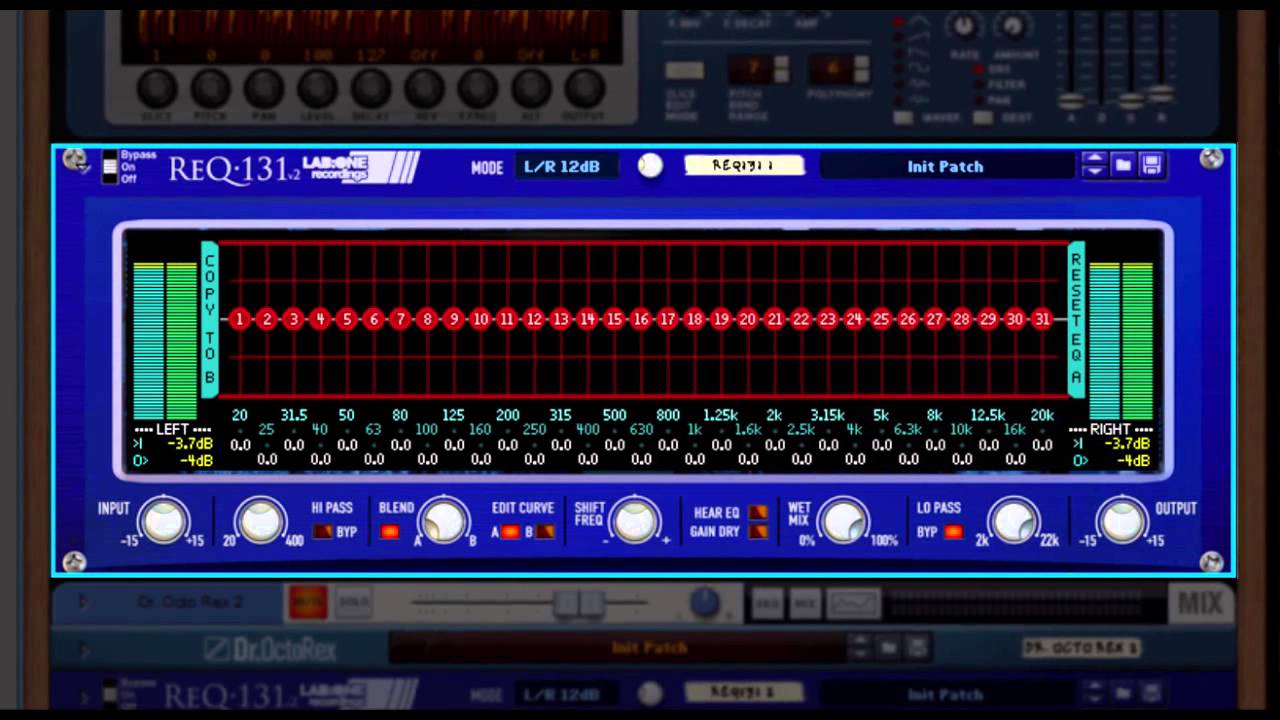Select EQ band node 19
This screenshot has height=720, width=1280.
721,319
